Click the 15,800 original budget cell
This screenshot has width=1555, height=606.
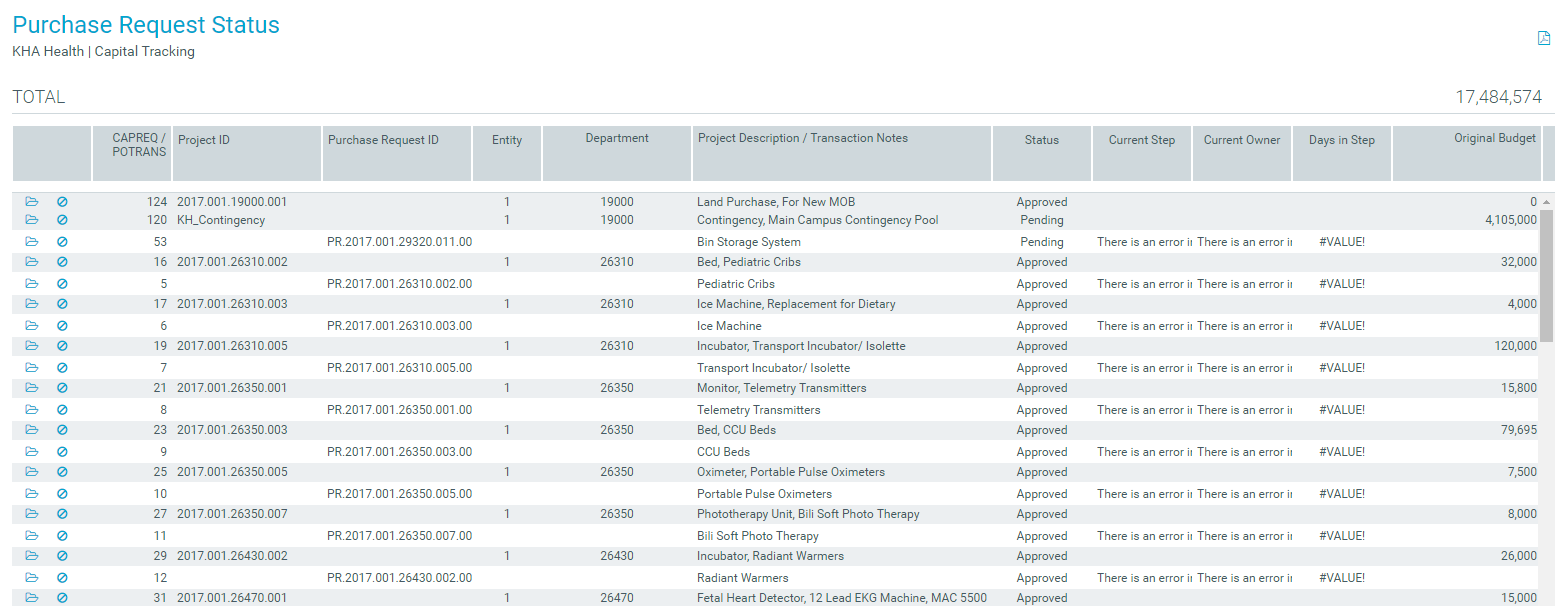[x=1519, y=388]
